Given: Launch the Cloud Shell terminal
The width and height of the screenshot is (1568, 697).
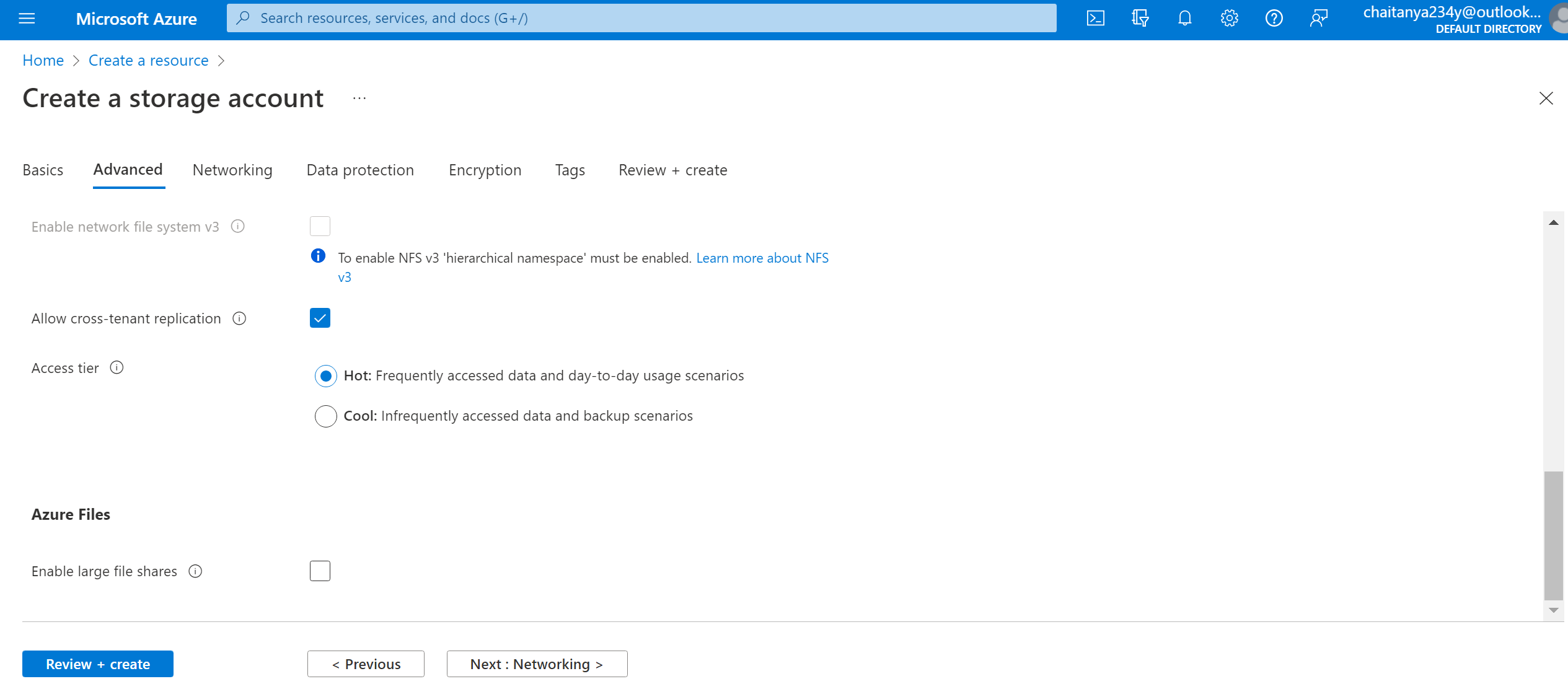Looking at the screenshot, I should [x=1095, y=18].
